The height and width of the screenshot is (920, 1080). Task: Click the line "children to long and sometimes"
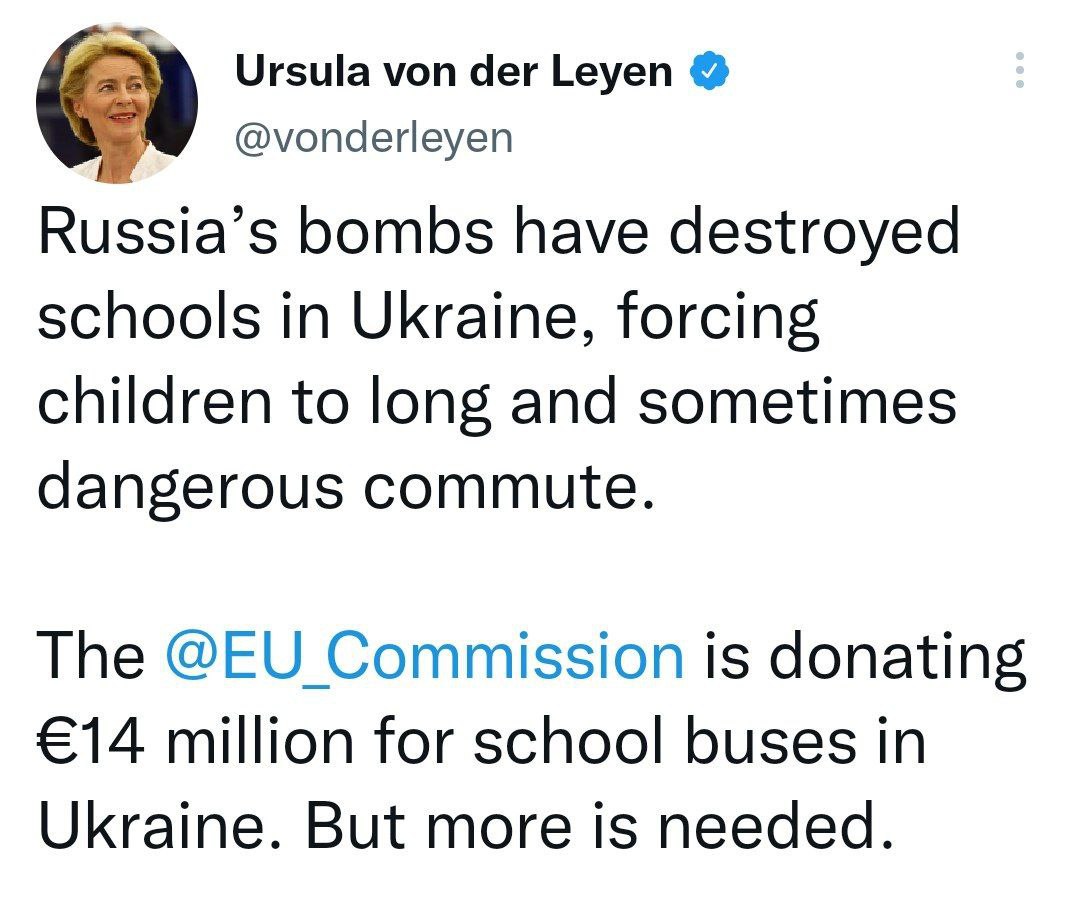coord(497,403)
